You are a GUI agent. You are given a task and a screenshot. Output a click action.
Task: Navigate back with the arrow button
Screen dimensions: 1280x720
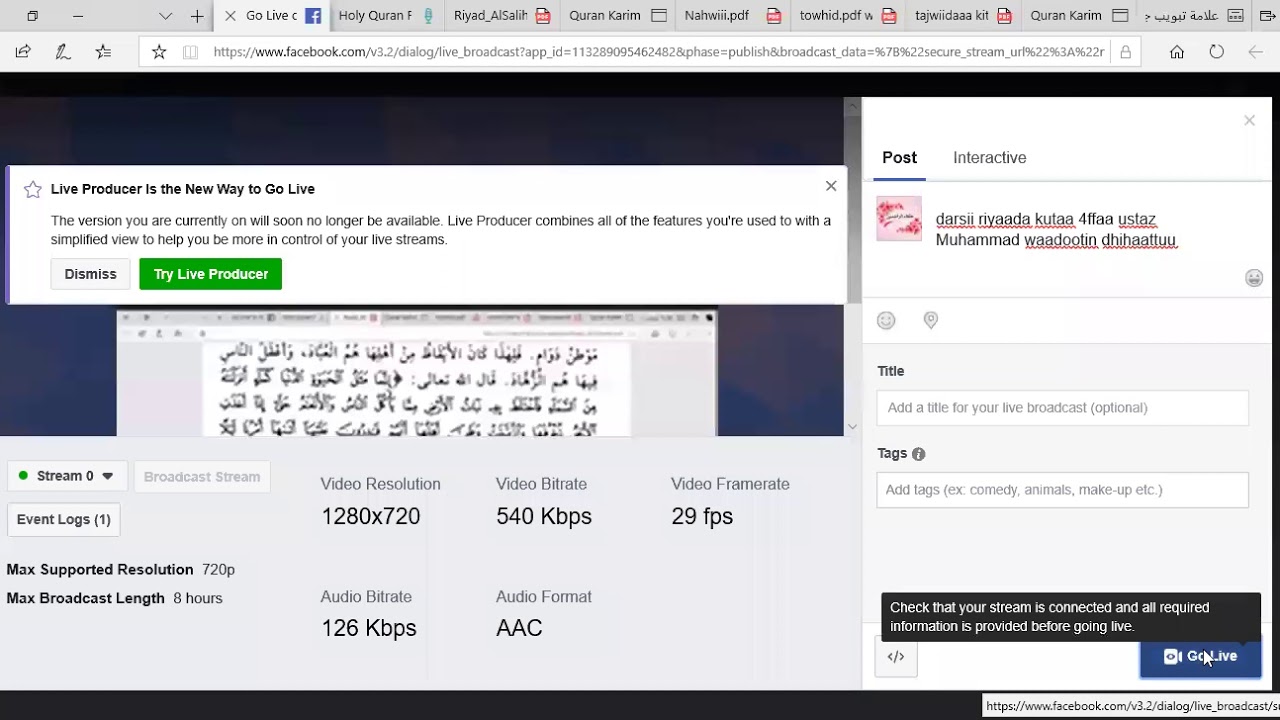(x=1256, y=52)
